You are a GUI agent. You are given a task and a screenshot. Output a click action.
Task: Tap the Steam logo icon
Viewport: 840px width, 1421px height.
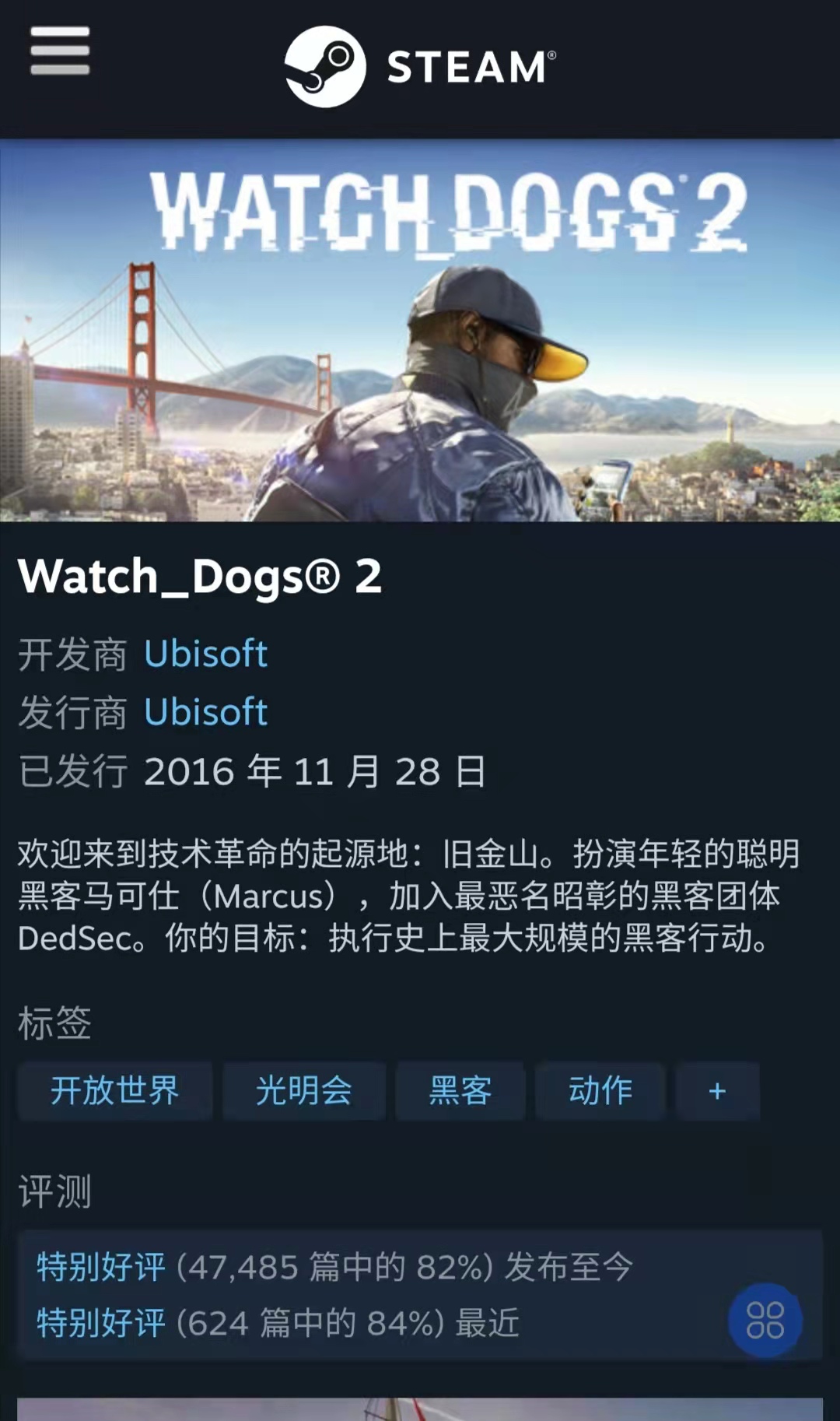[x=325, y=67]
